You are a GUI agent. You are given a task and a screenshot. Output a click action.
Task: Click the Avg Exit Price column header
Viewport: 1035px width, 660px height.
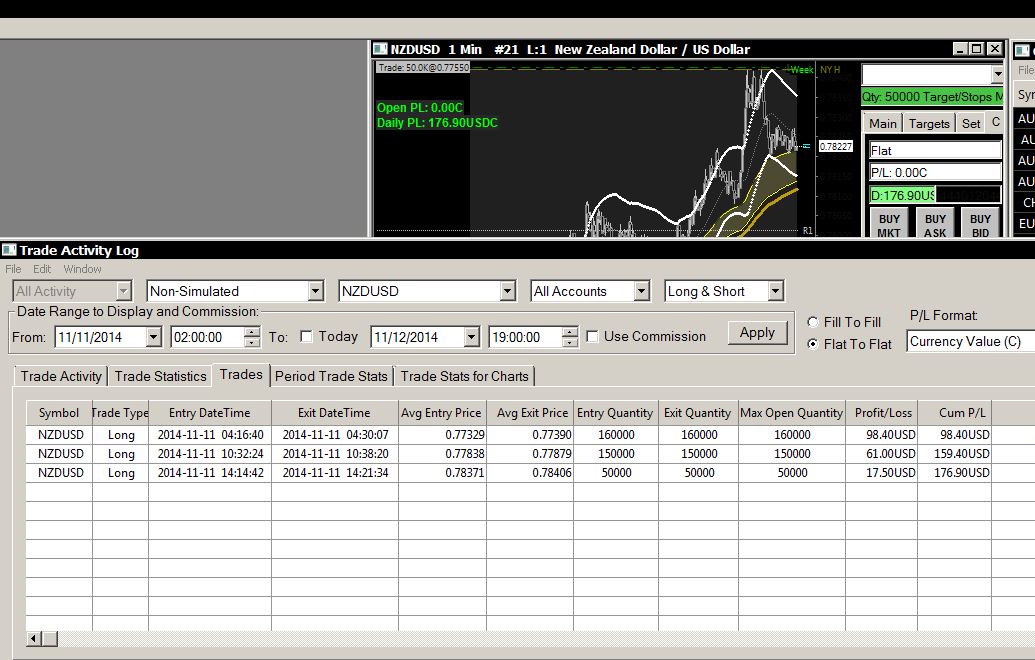pos(531,413)
